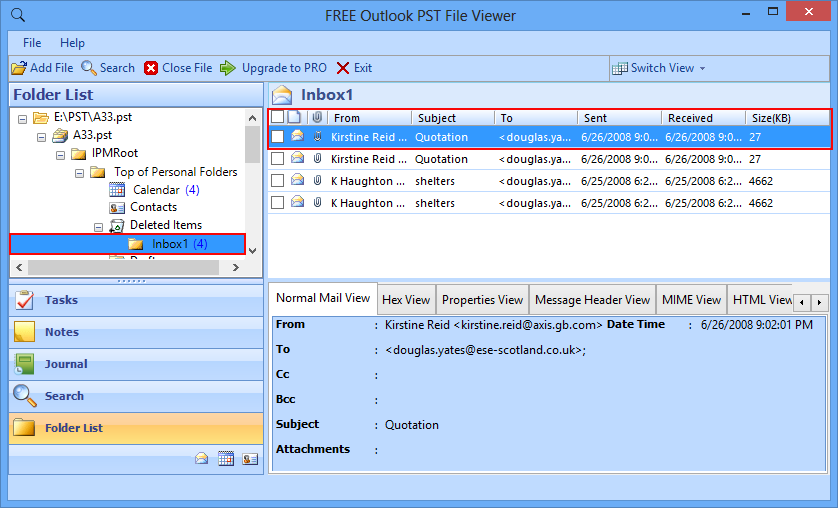The height and width of the screenshot is (508, 838).
Task: Toggle the select-all checkbox in header
Action: [x=277, y=117]
